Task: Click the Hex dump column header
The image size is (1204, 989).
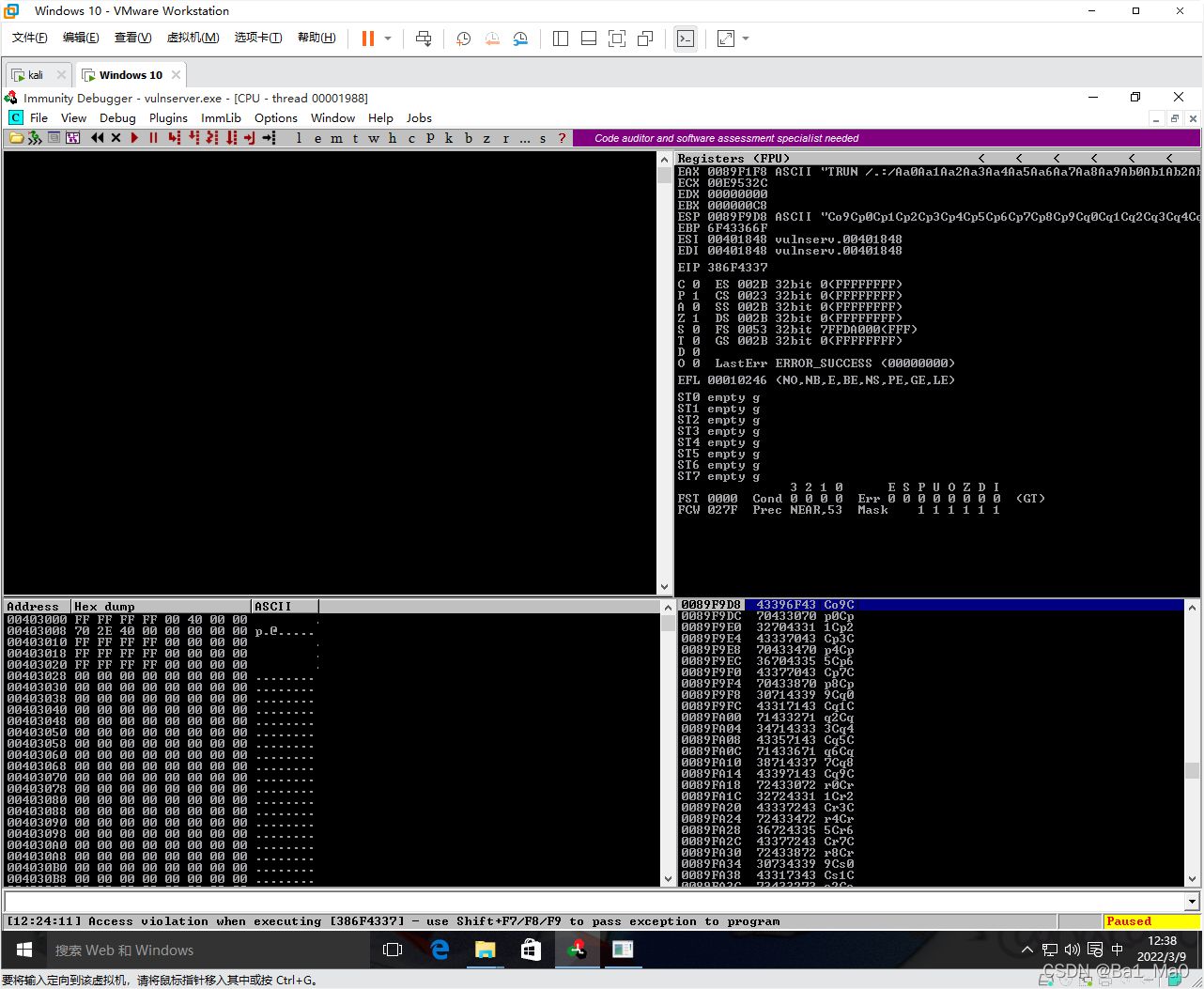Action: (x=162, y=607)
